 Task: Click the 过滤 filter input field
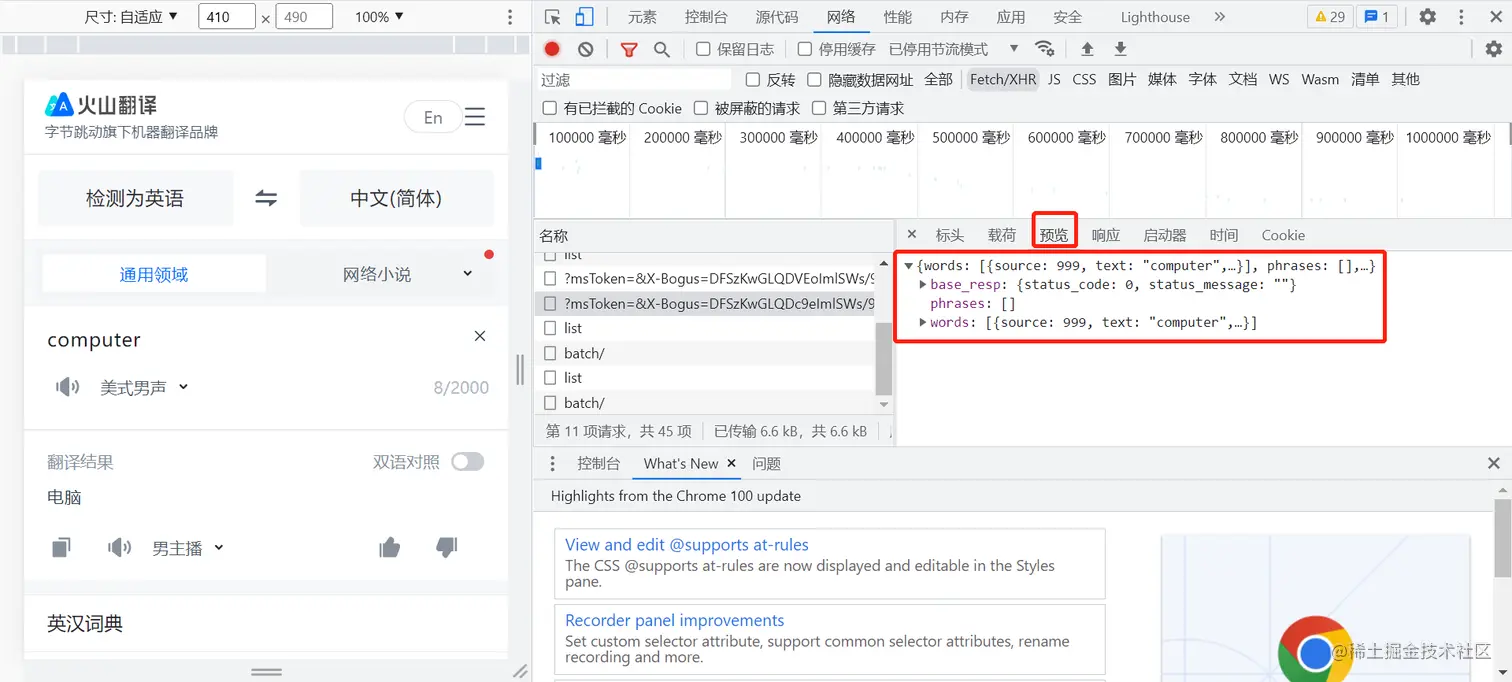[x=636, y=79]
